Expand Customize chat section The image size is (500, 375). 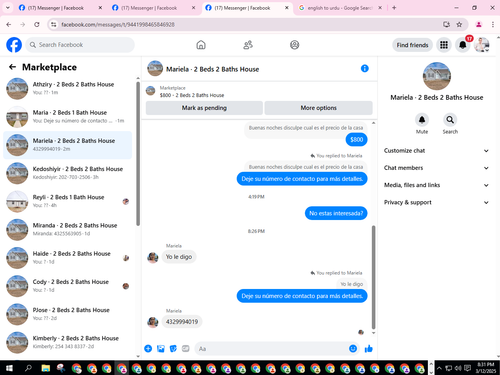(x=436, y=151)
